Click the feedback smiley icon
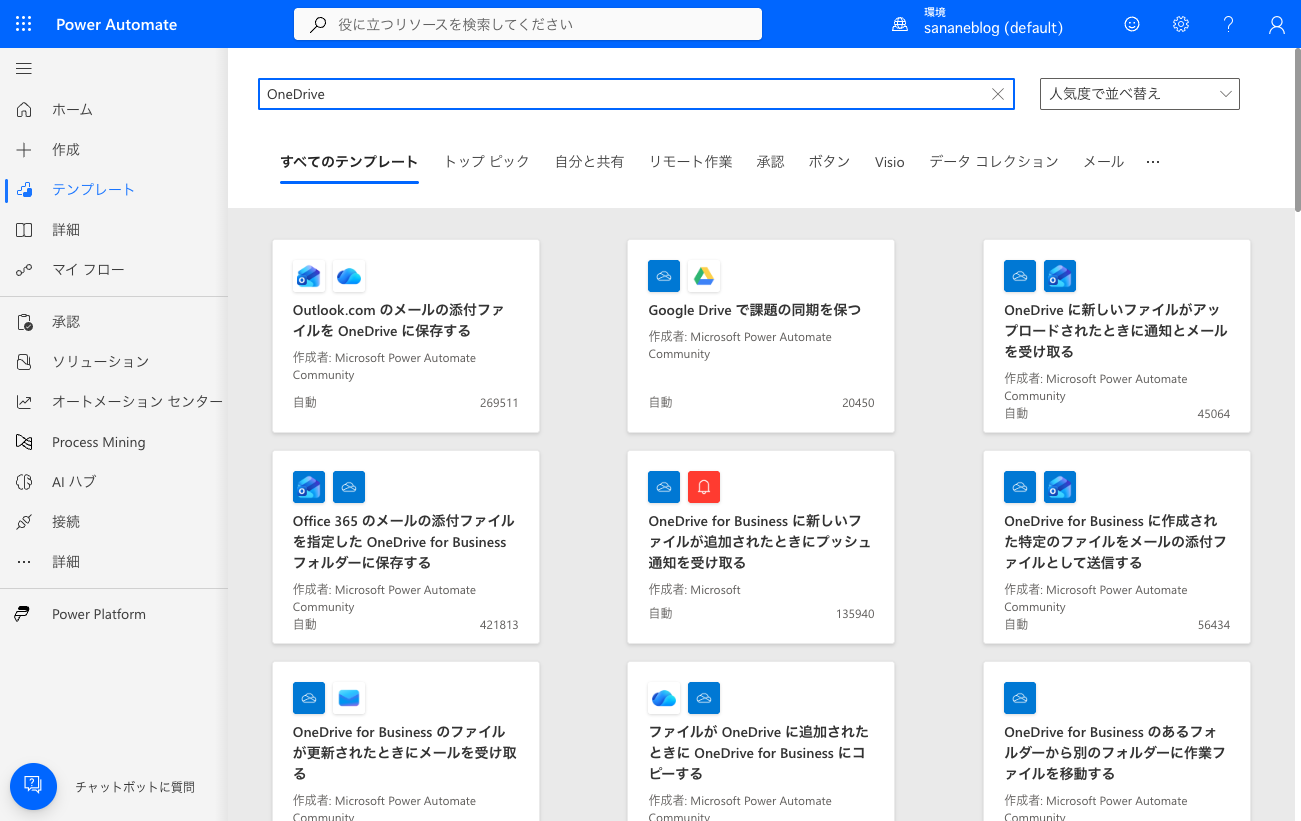Viewport: 1301px width, 821px height. 1132,24
